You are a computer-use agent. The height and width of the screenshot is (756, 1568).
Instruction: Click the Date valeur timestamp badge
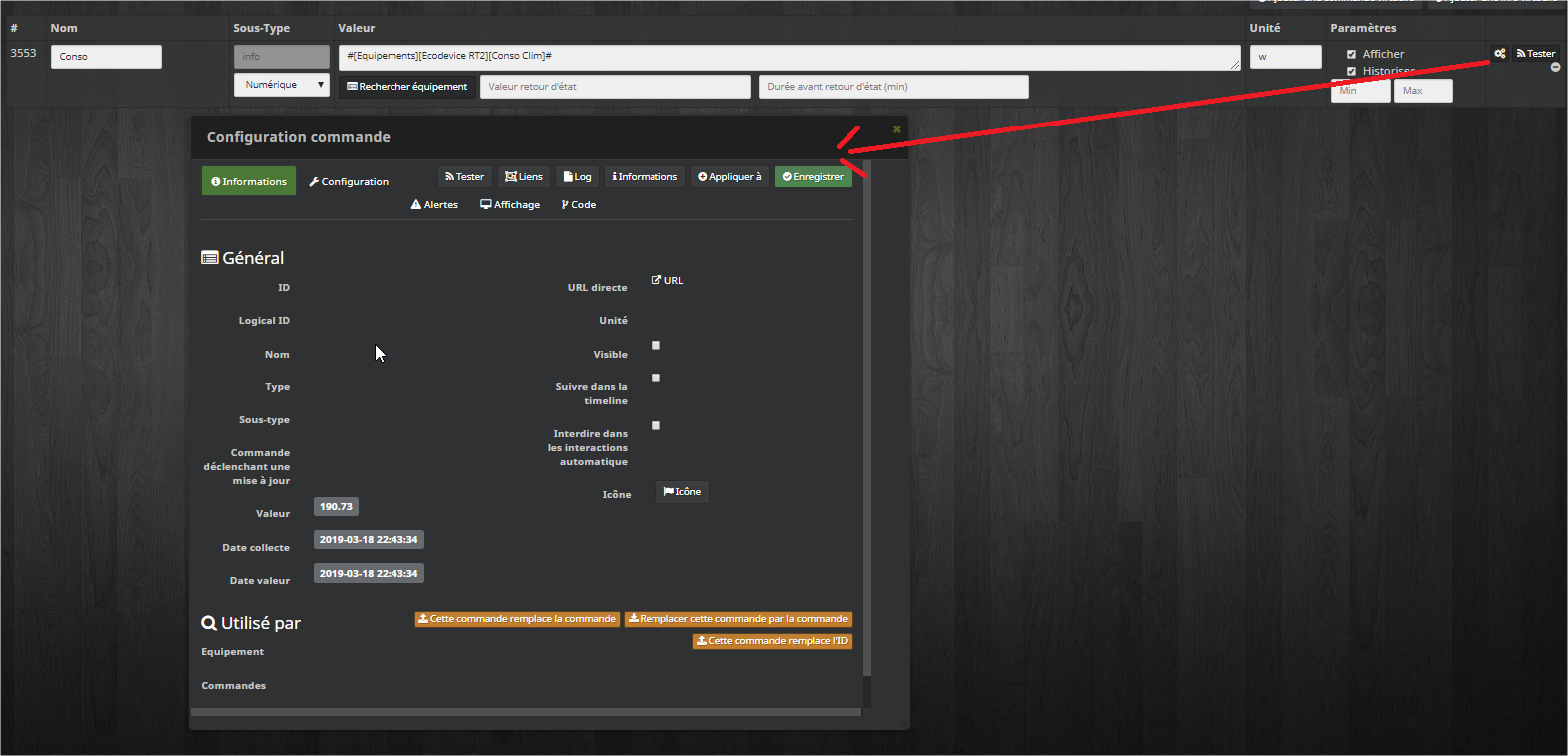(x=369, y=574)
